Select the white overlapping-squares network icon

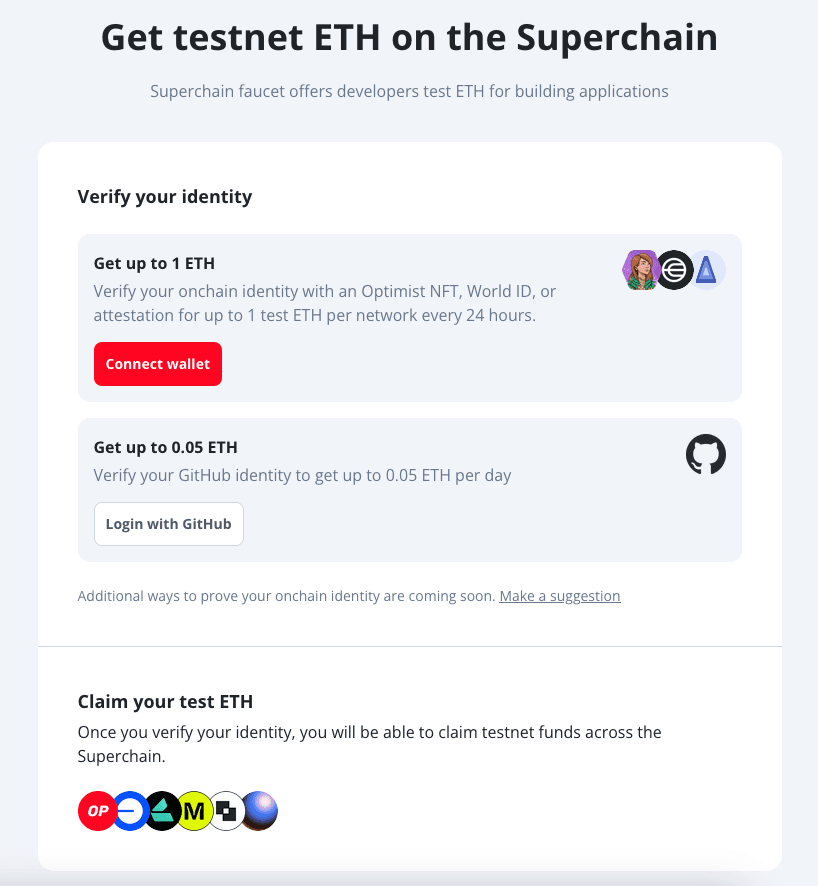tap(227, 812)
